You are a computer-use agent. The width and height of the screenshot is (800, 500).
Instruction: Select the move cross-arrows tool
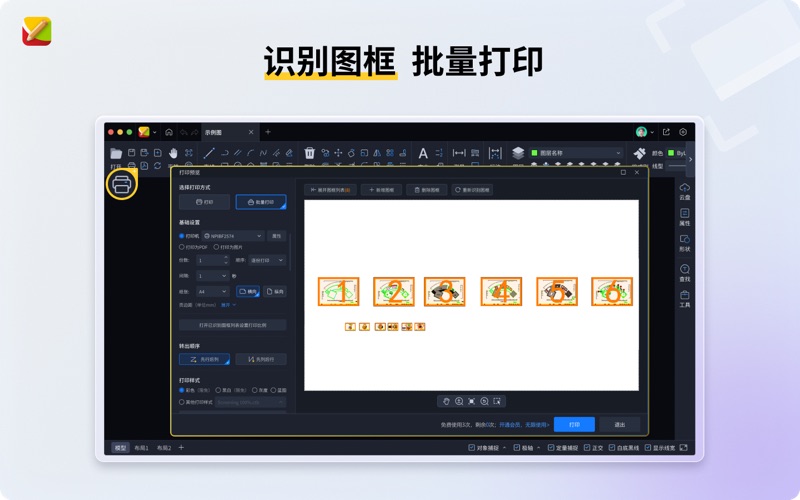[338, 153]
